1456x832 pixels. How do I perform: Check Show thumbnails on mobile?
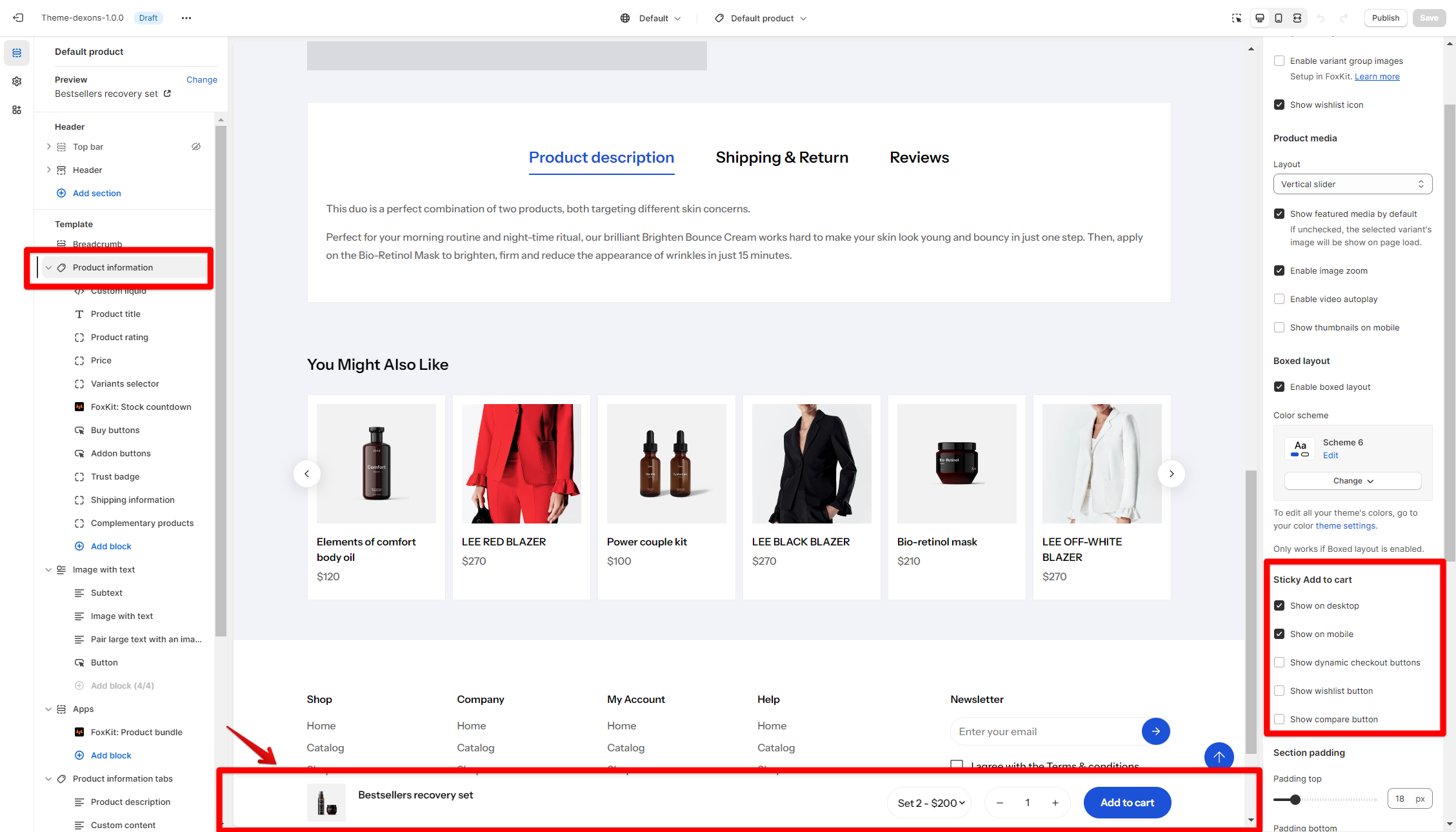pos(1279,327)
